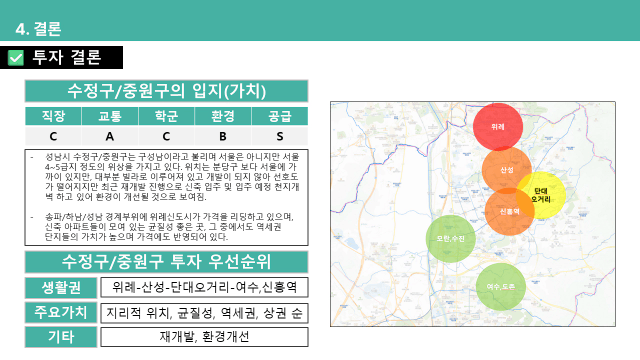Image resolution: width=640 pixels, height=360 pixels.
Task: Select the 직장 column header
Action: pos(53,116)
